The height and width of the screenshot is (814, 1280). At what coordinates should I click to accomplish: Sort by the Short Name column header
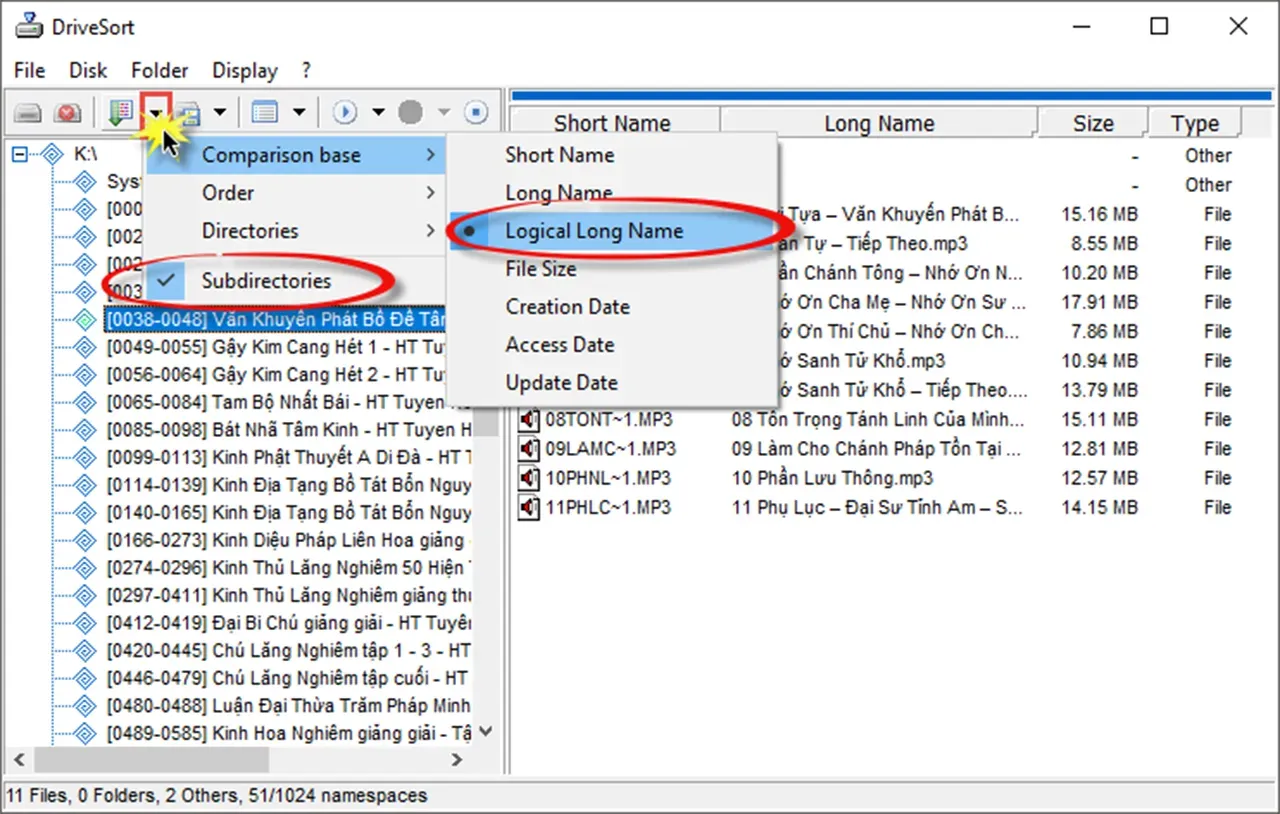pyautogui.click(x=613, y=123)
